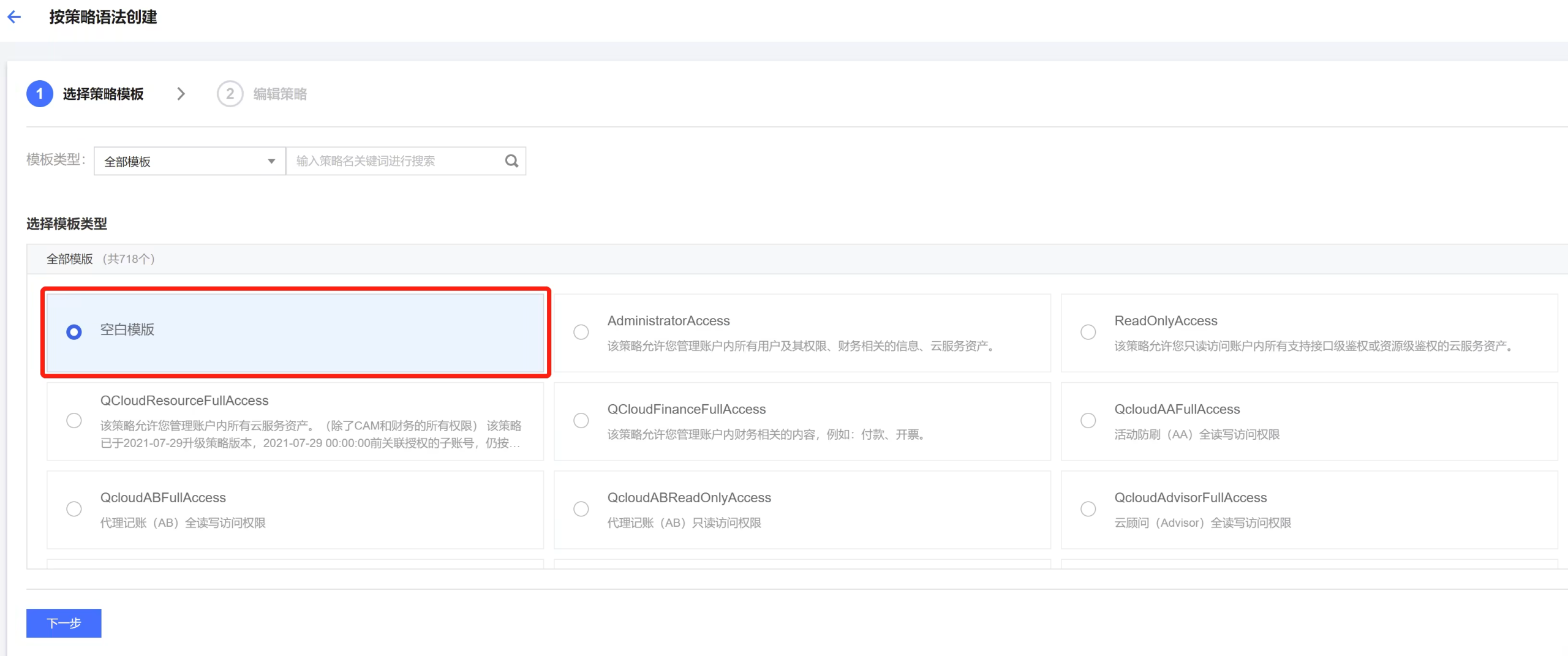Click the 全部模版 (共718个) list header
The height and width of the screenshot is (656, 1568).
(100, 259)
